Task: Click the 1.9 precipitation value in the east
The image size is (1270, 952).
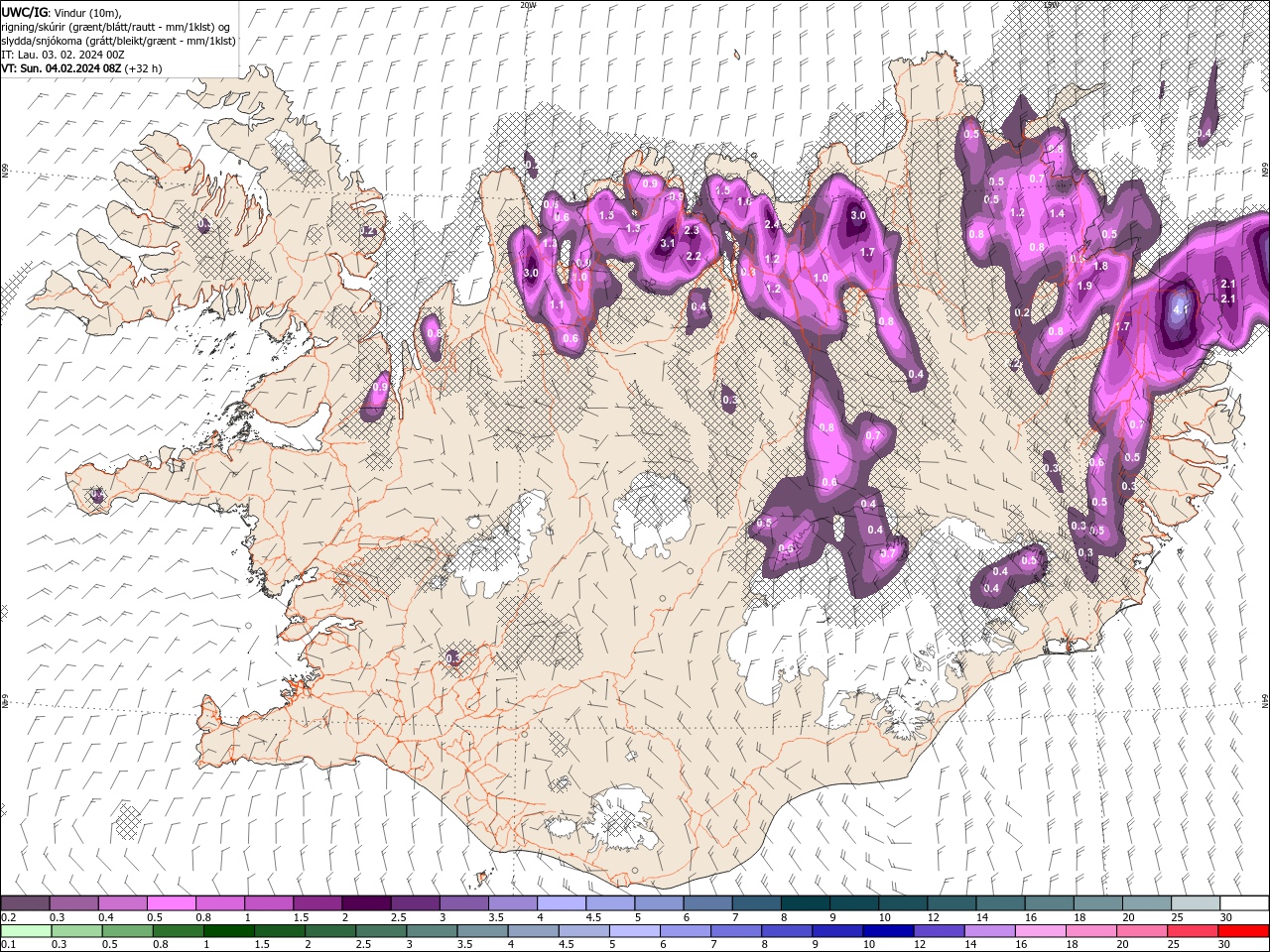Action: (x=1084, y=286)
